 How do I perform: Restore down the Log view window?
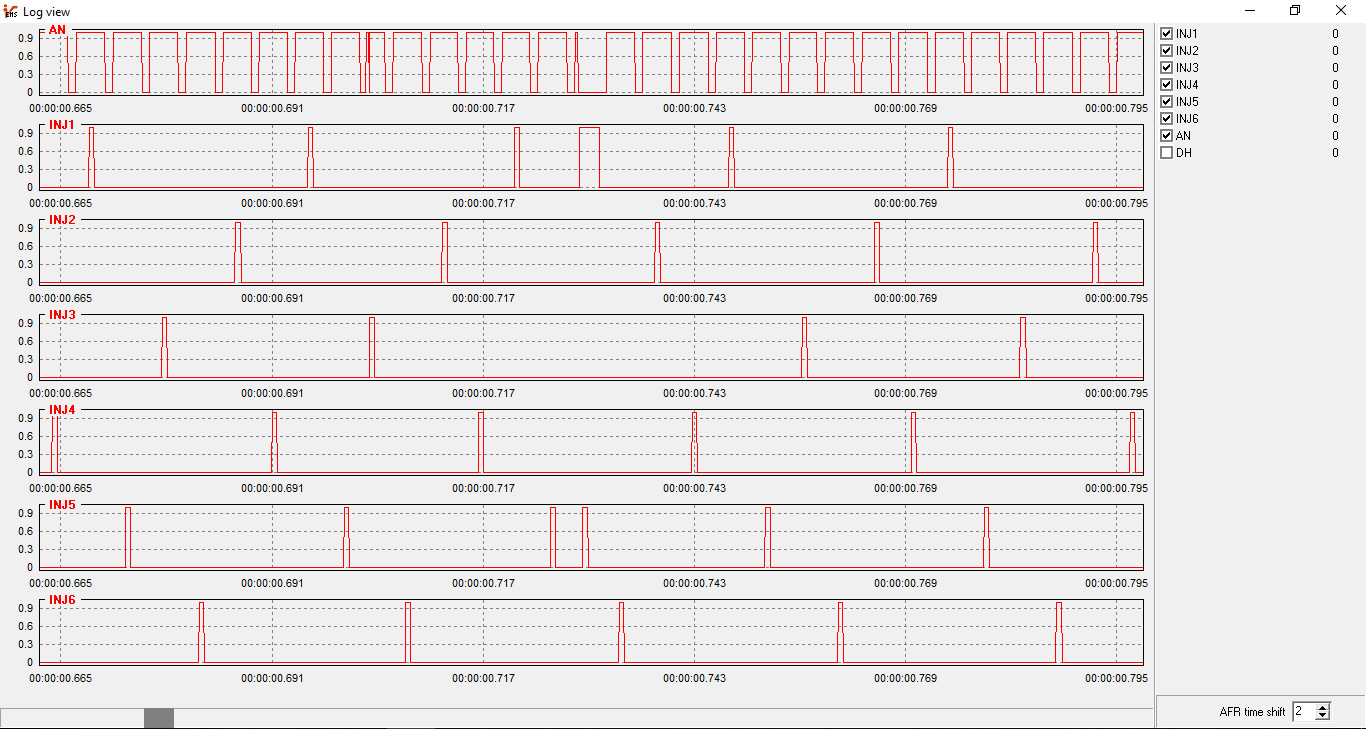click(1295, 10)
